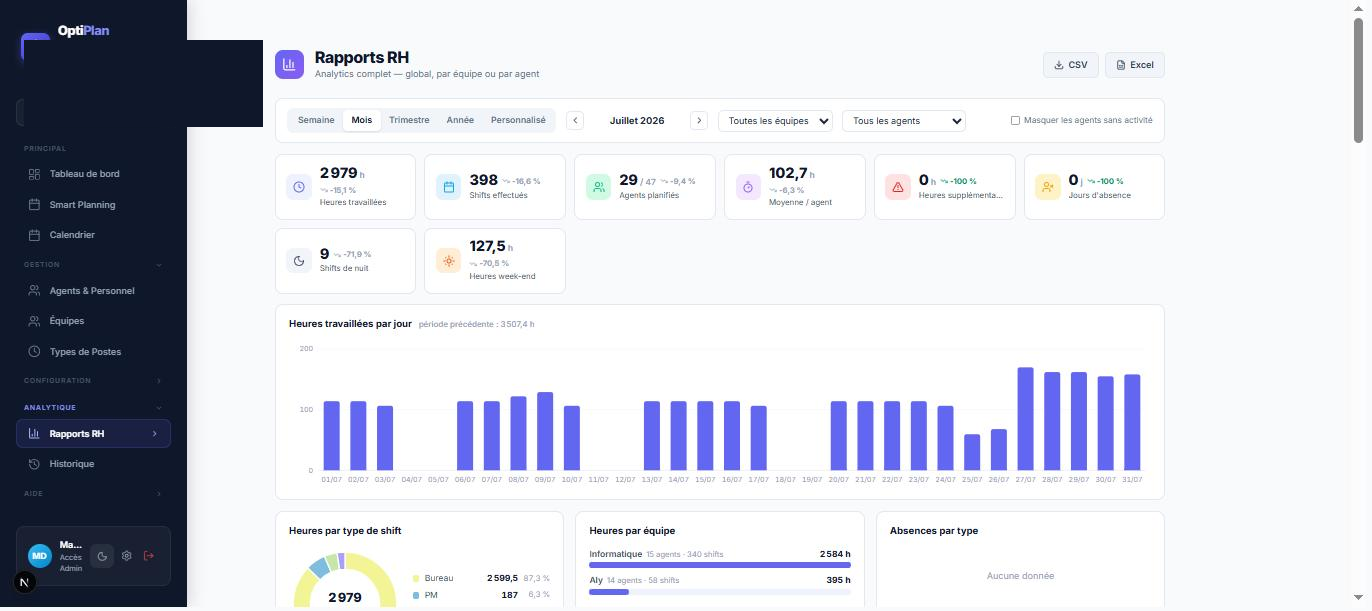Screen dimensions: 1372x611
Task: Click the Calendrier sidebar icon
Action: point(35,235)
